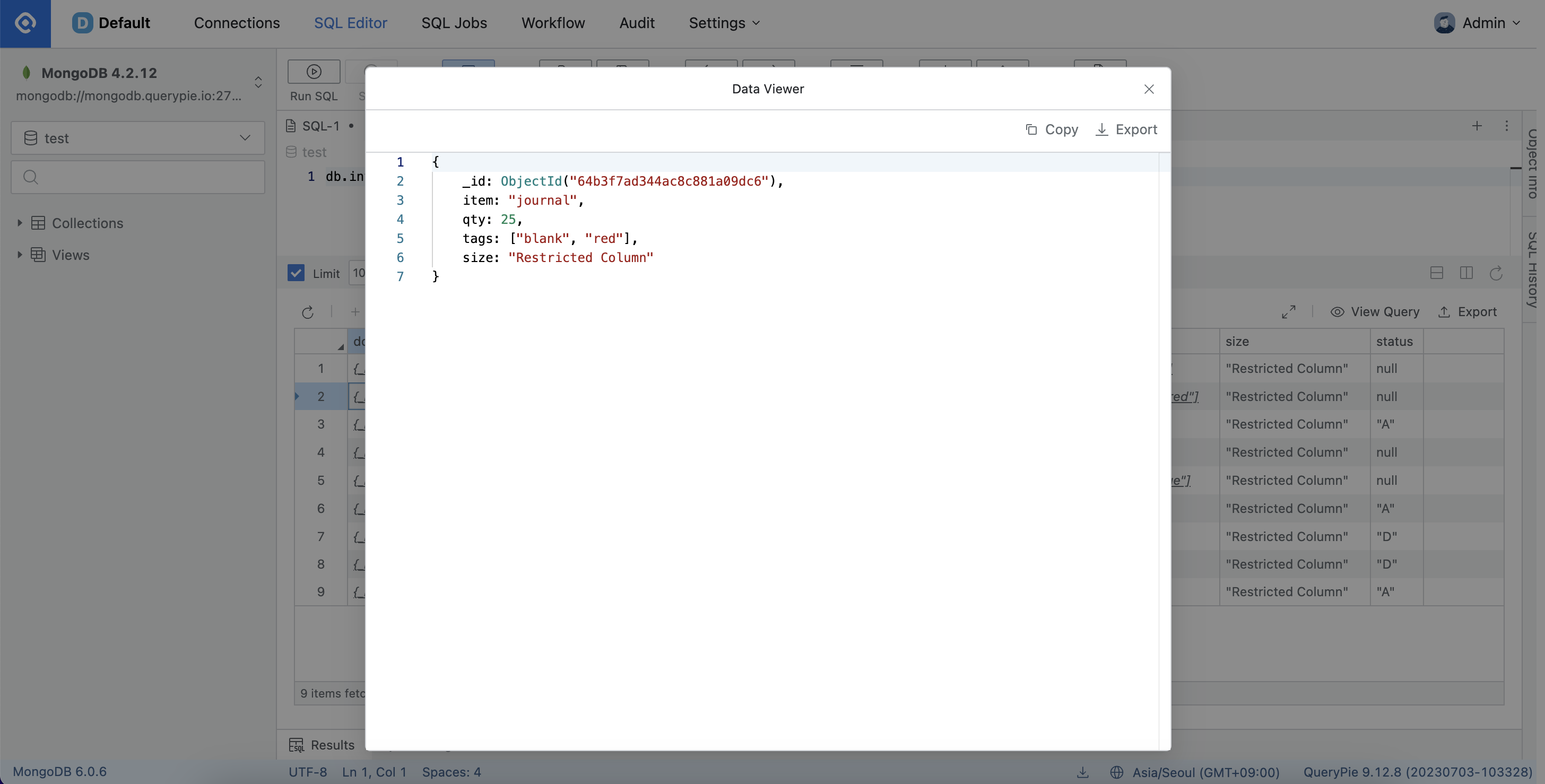Open the Object Info side panel
The width and height of the screenshot is (1545, 784).
(1533, 163)
